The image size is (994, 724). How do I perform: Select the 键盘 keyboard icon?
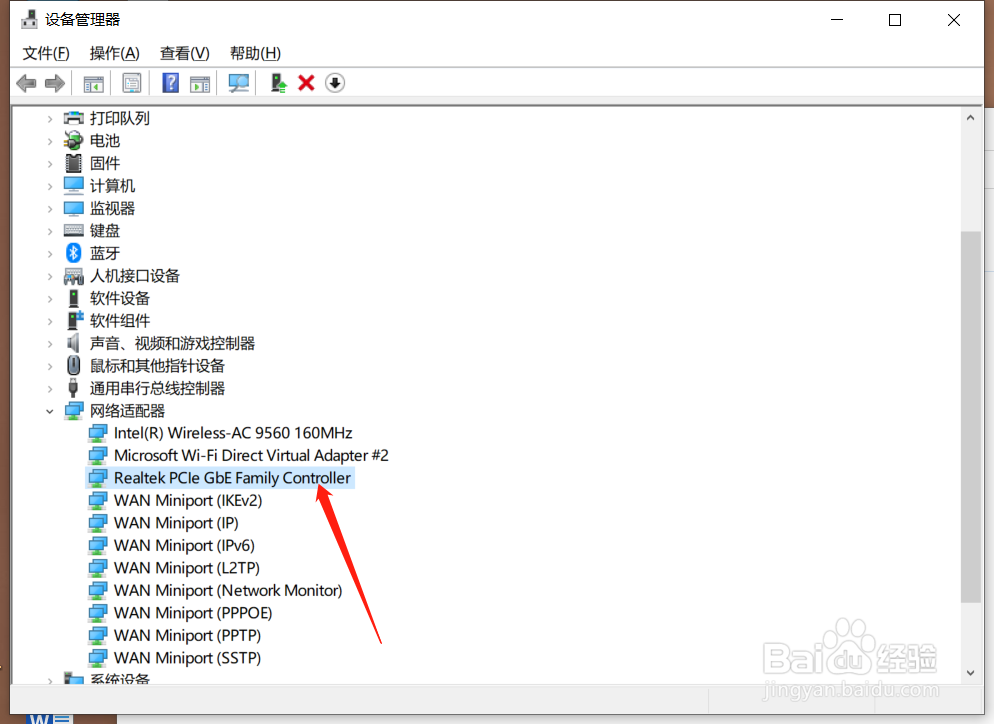[x=74, y=231]
